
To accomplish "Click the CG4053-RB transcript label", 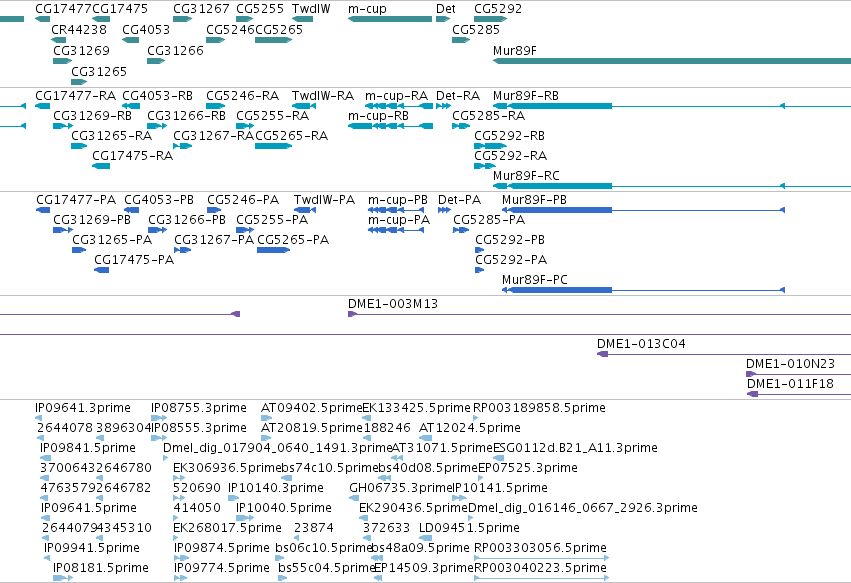I will 157,96.
